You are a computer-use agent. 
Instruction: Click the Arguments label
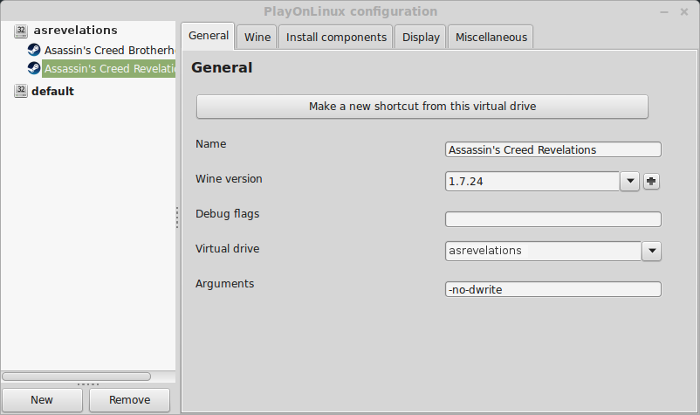[x=225, y=284]
